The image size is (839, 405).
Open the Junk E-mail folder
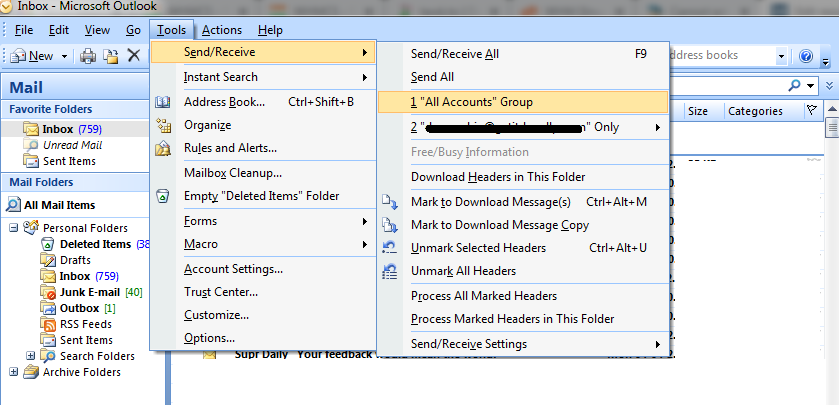point(91,292)
